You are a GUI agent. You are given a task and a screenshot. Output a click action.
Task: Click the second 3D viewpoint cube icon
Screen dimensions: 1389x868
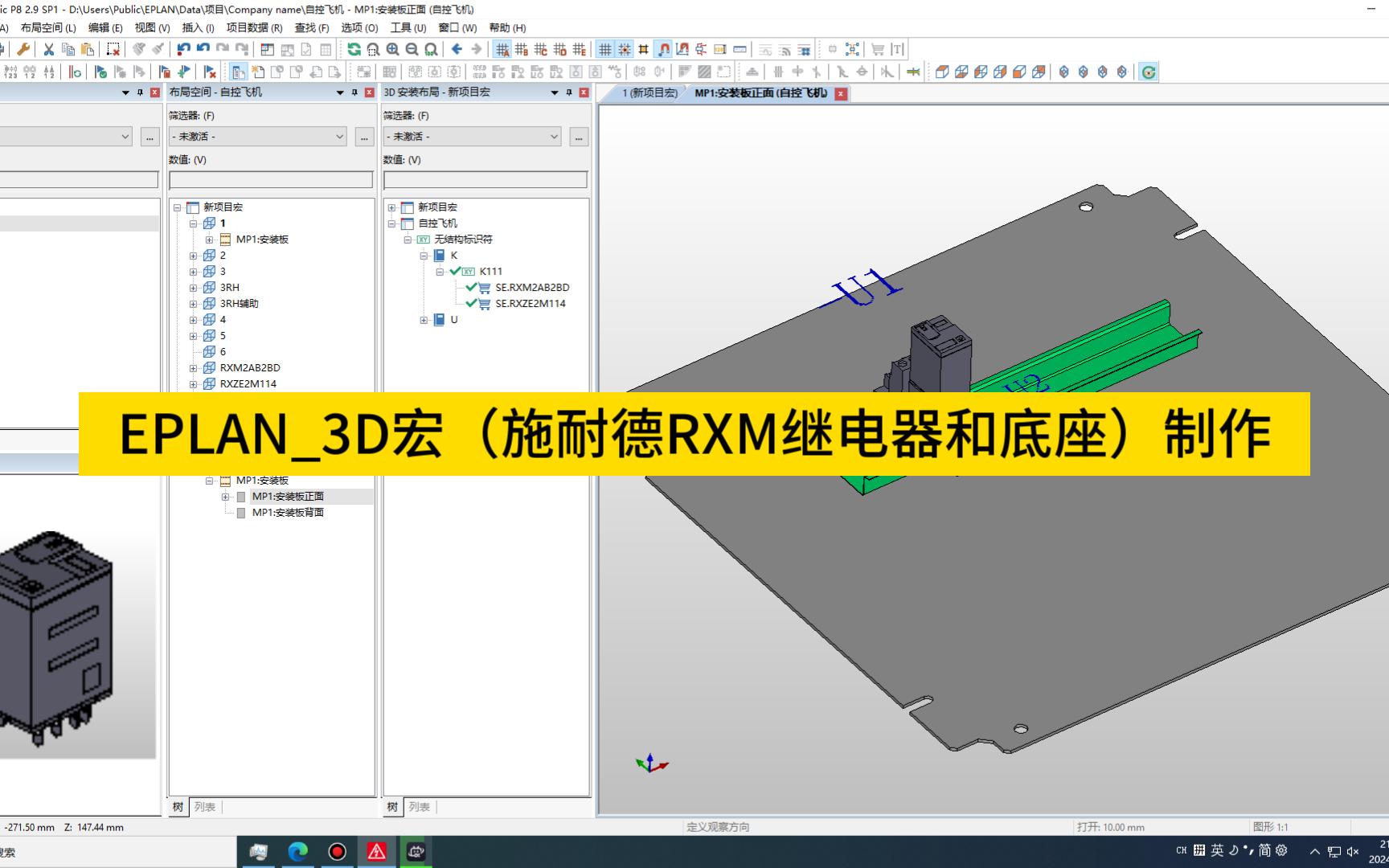point(961,72)
